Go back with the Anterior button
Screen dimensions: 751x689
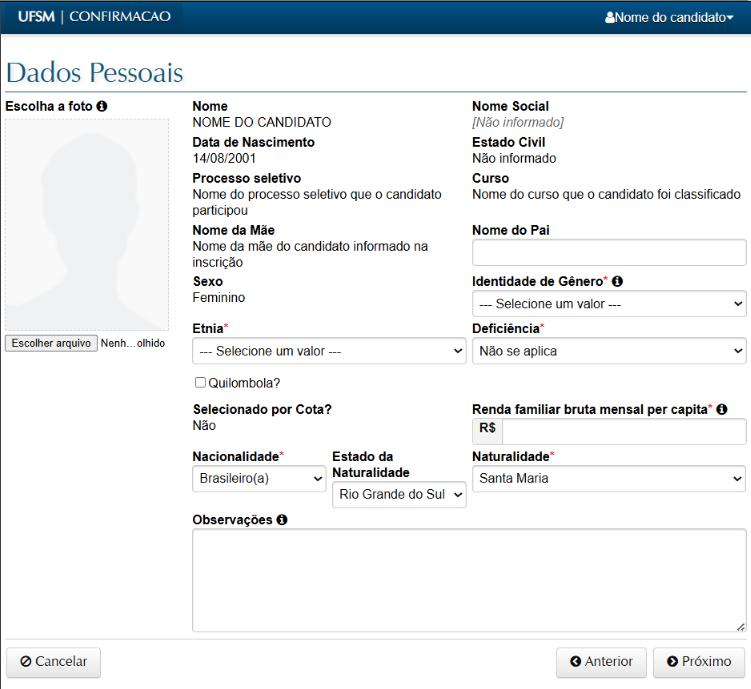tap(600, 661)
